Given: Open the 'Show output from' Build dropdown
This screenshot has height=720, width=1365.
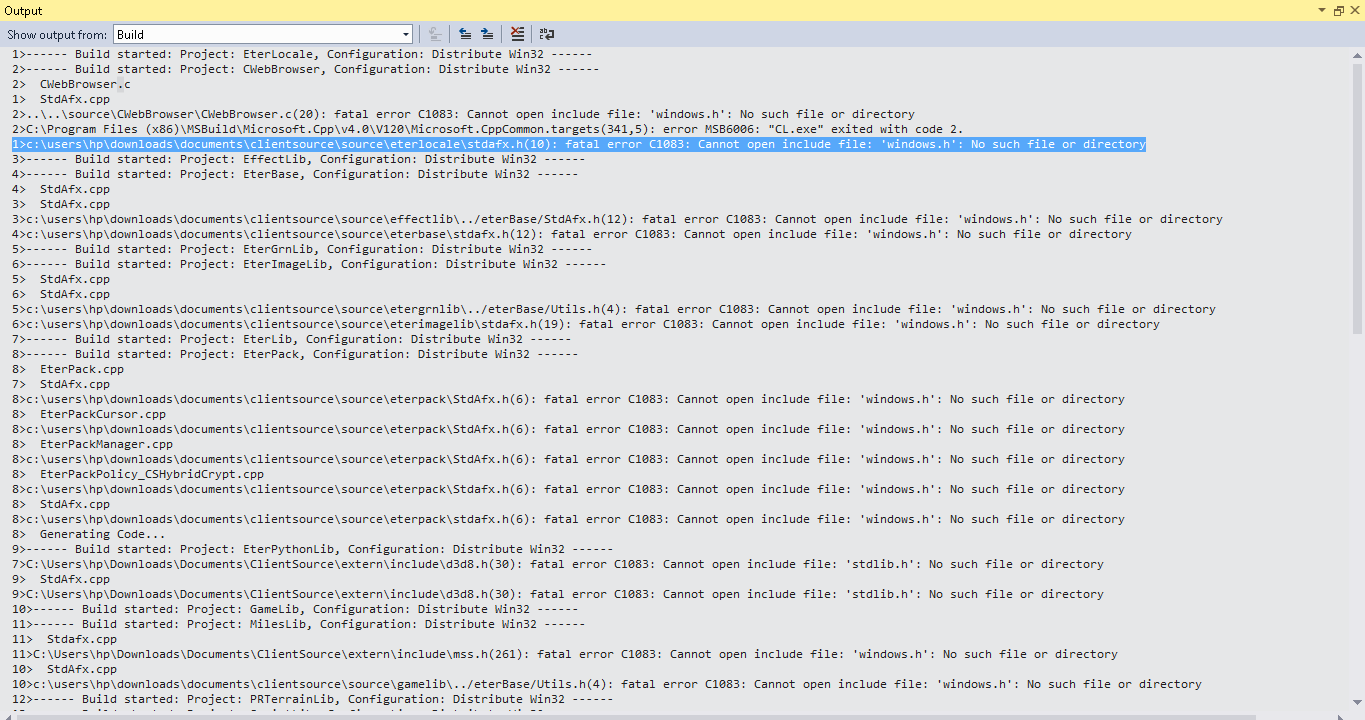Looking at the screenshot, I should pyautogui.click(x=262, y=34).
